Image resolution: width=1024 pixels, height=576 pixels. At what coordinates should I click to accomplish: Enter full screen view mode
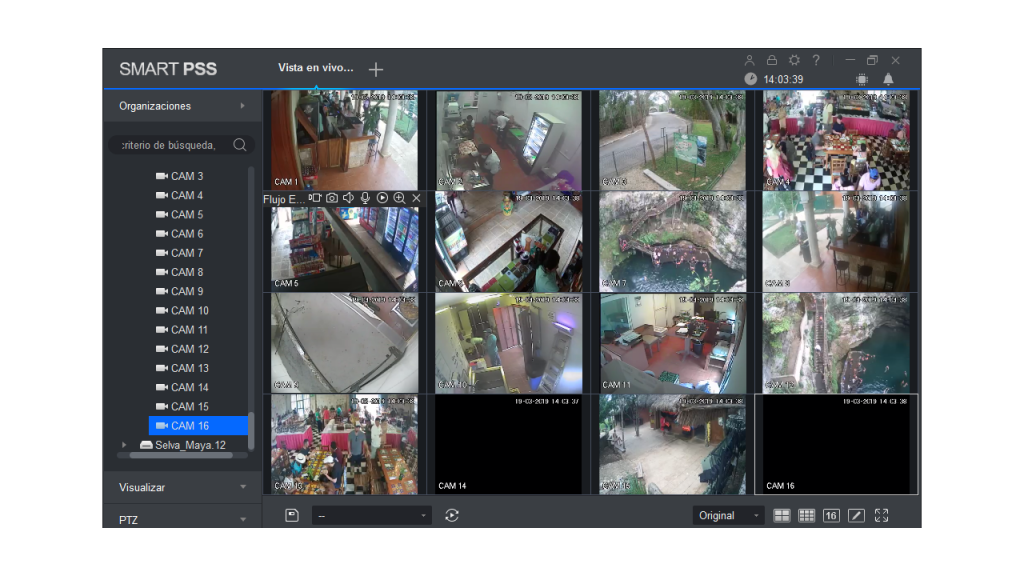click(882, 515)
